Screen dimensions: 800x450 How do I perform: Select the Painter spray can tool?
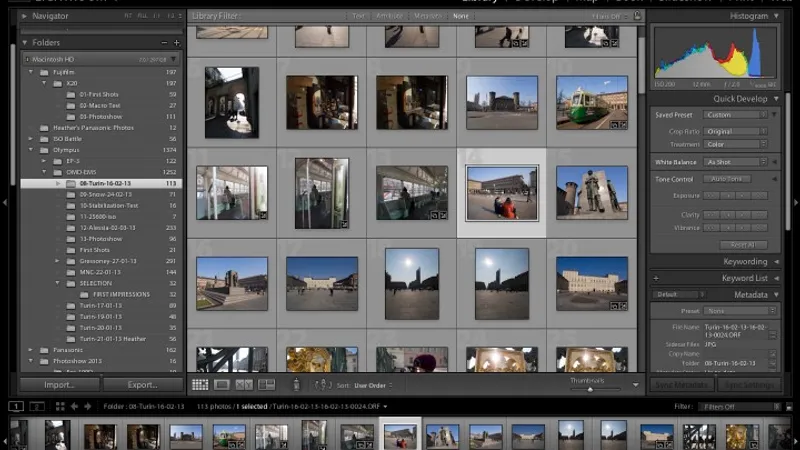click(x=296, y=385)
